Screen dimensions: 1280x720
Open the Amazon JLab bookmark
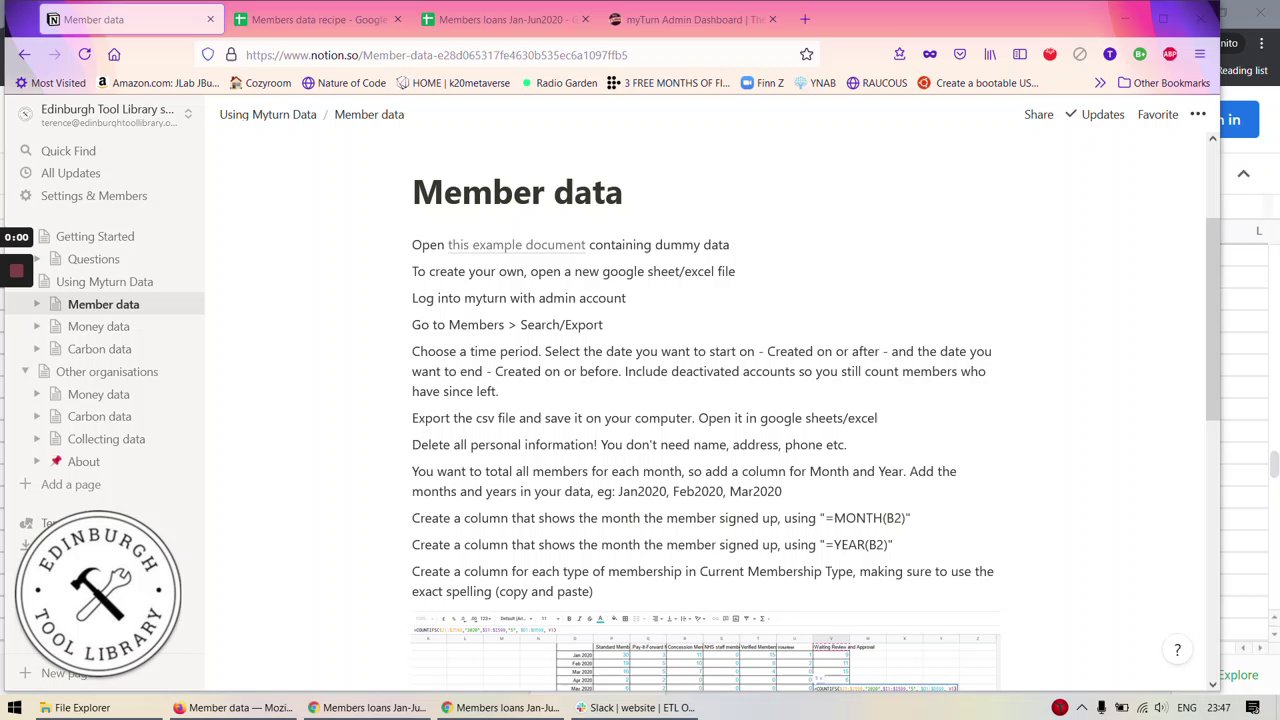tap(157, 83)
